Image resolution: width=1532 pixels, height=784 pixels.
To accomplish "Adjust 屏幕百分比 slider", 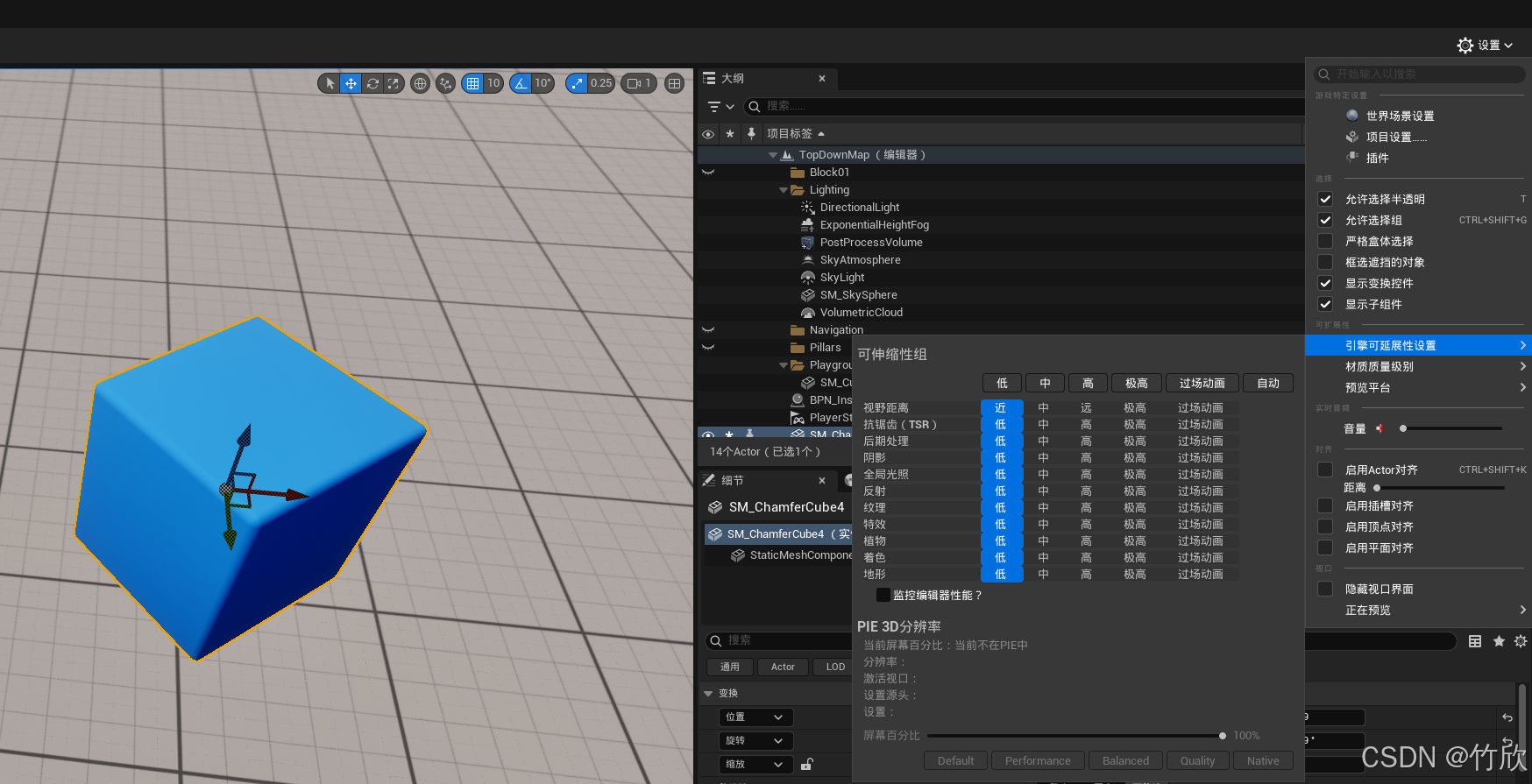I will pos(1075,736).
